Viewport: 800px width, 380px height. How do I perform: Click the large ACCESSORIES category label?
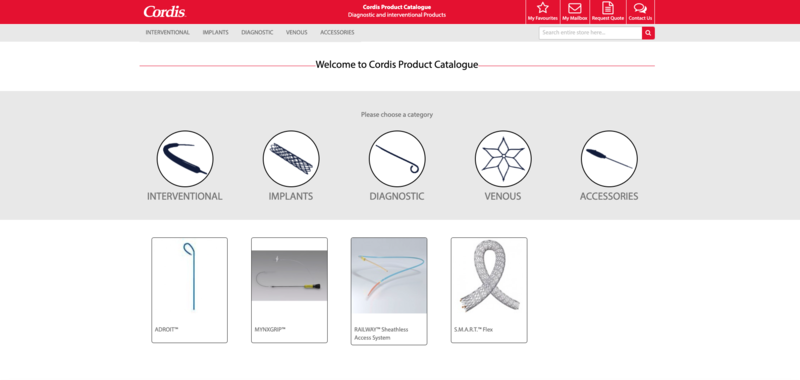[609, 196]
